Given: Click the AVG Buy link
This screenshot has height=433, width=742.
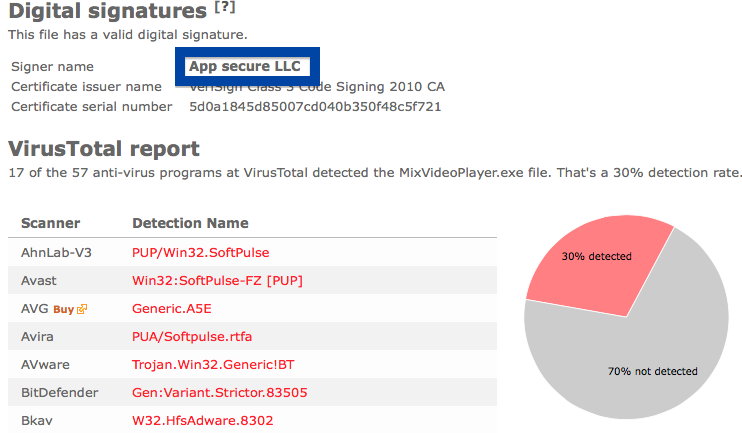Looking at the screenshot, I should tap(63, 309).
